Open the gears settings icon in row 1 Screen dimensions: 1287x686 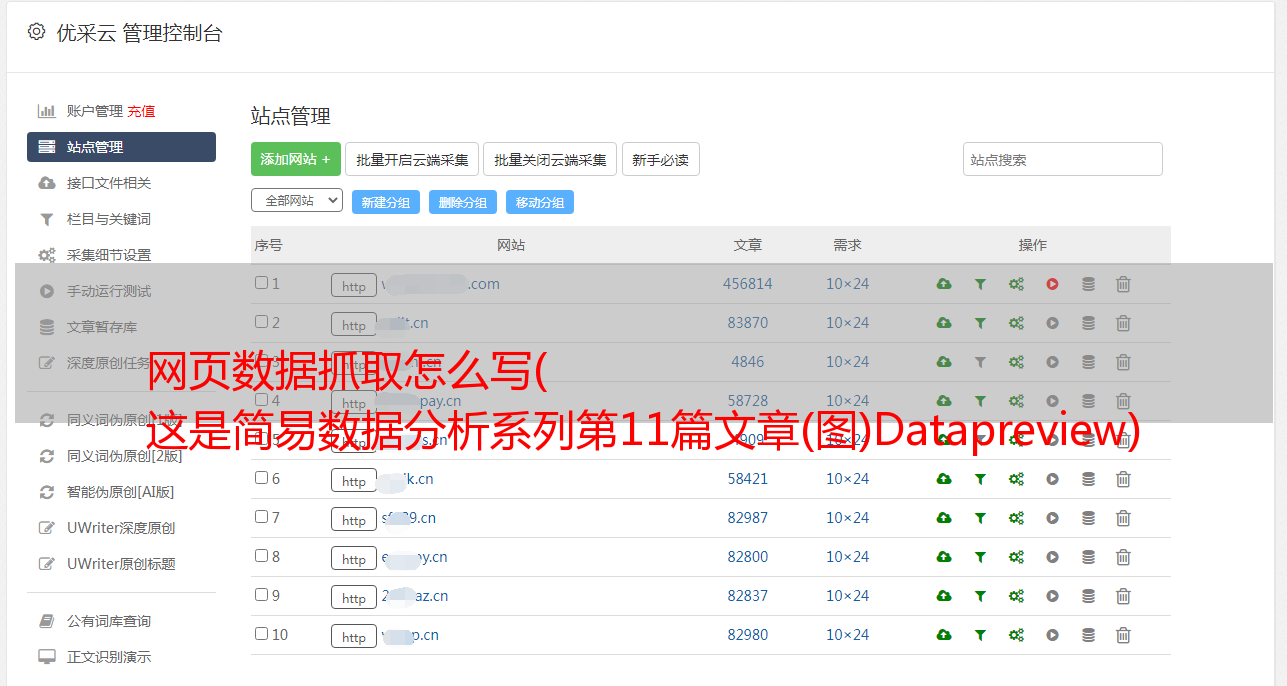point(1016,284)
